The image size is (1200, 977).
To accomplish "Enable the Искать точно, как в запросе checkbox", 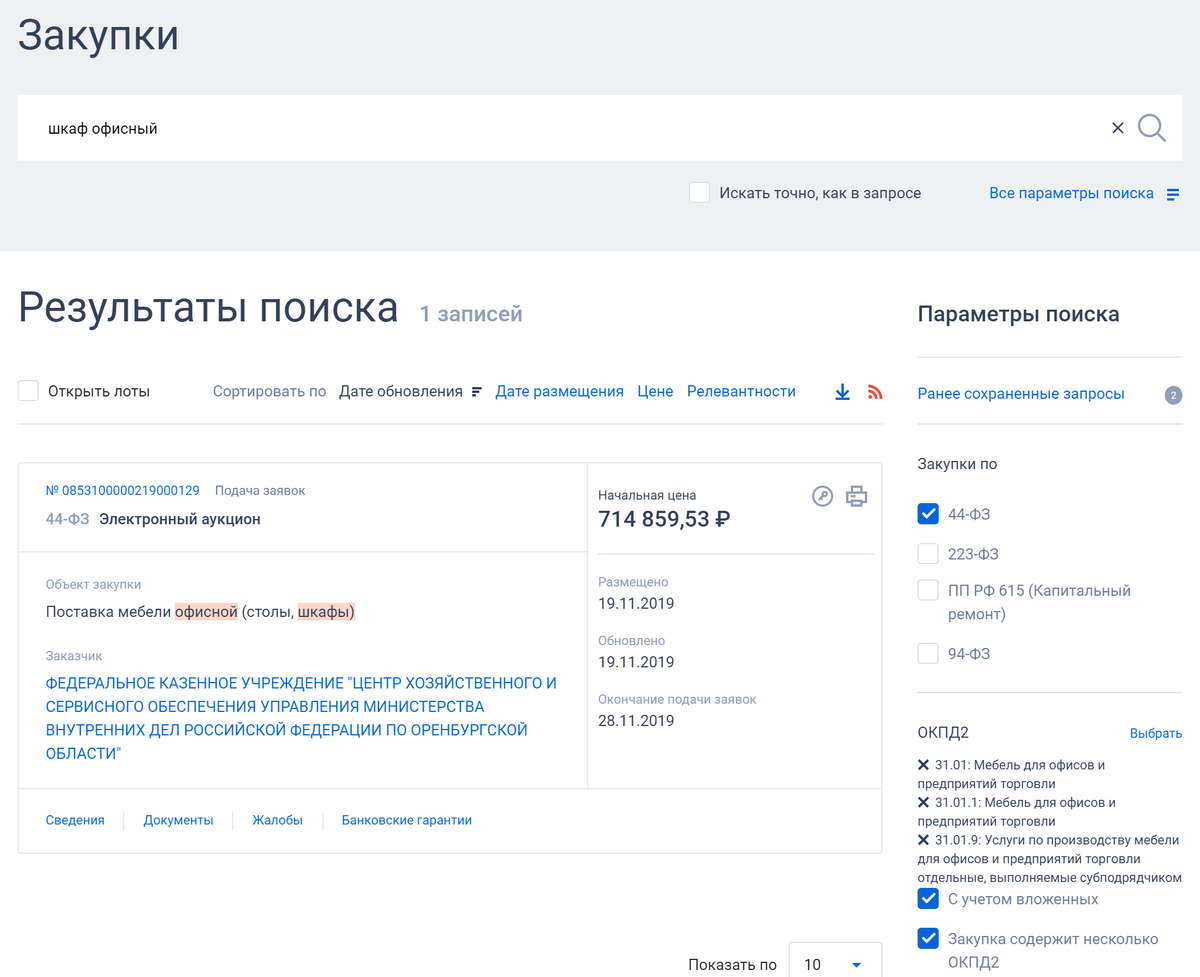I will 699,192.
